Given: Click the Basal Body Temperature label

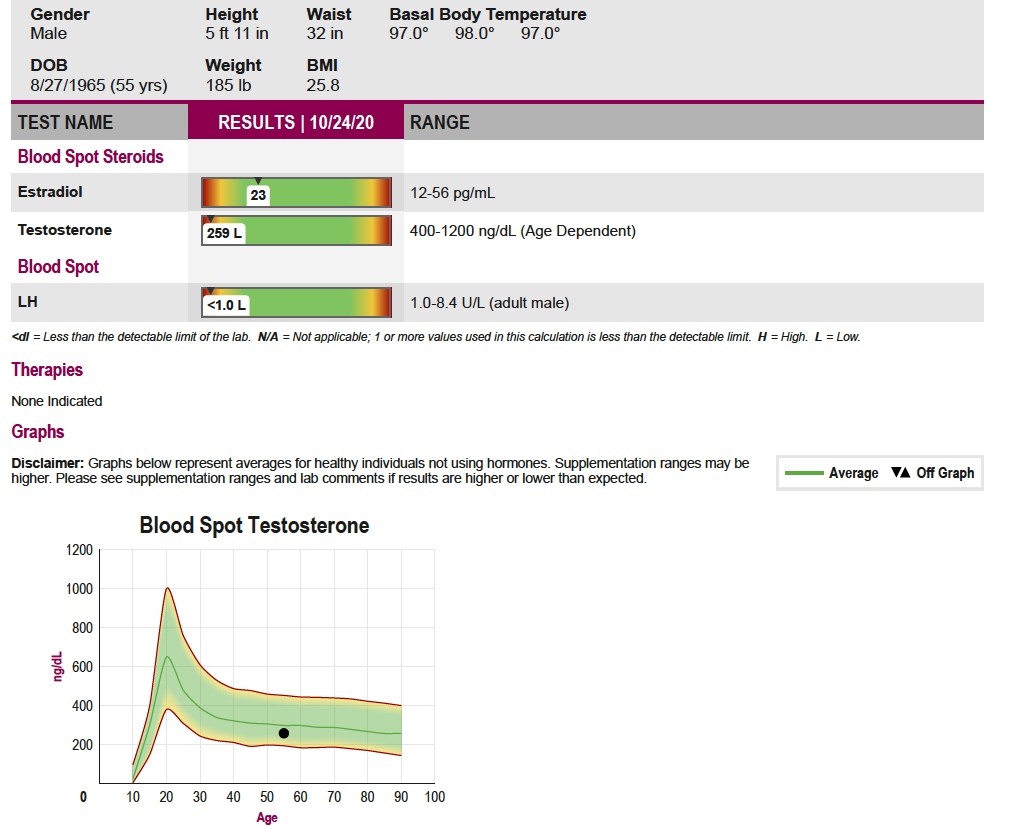Looking at the screenshot, I should coord(487,14).
